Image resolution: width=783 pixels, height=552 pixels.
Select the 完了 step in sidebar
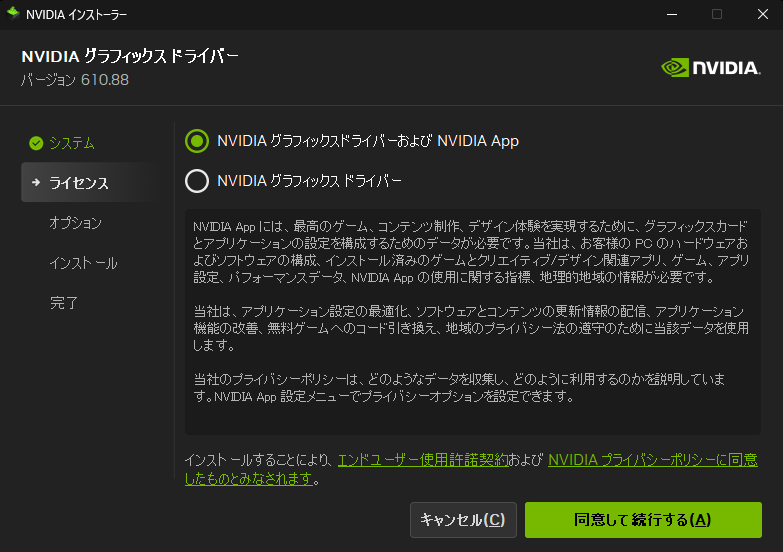tap(63, 303)
